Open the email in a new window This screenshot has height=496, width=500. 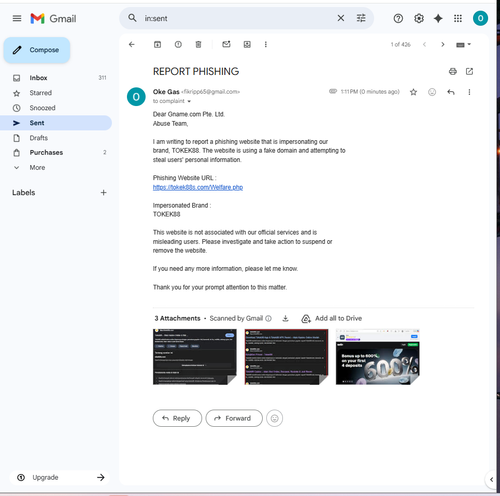[x=469, y=71]
